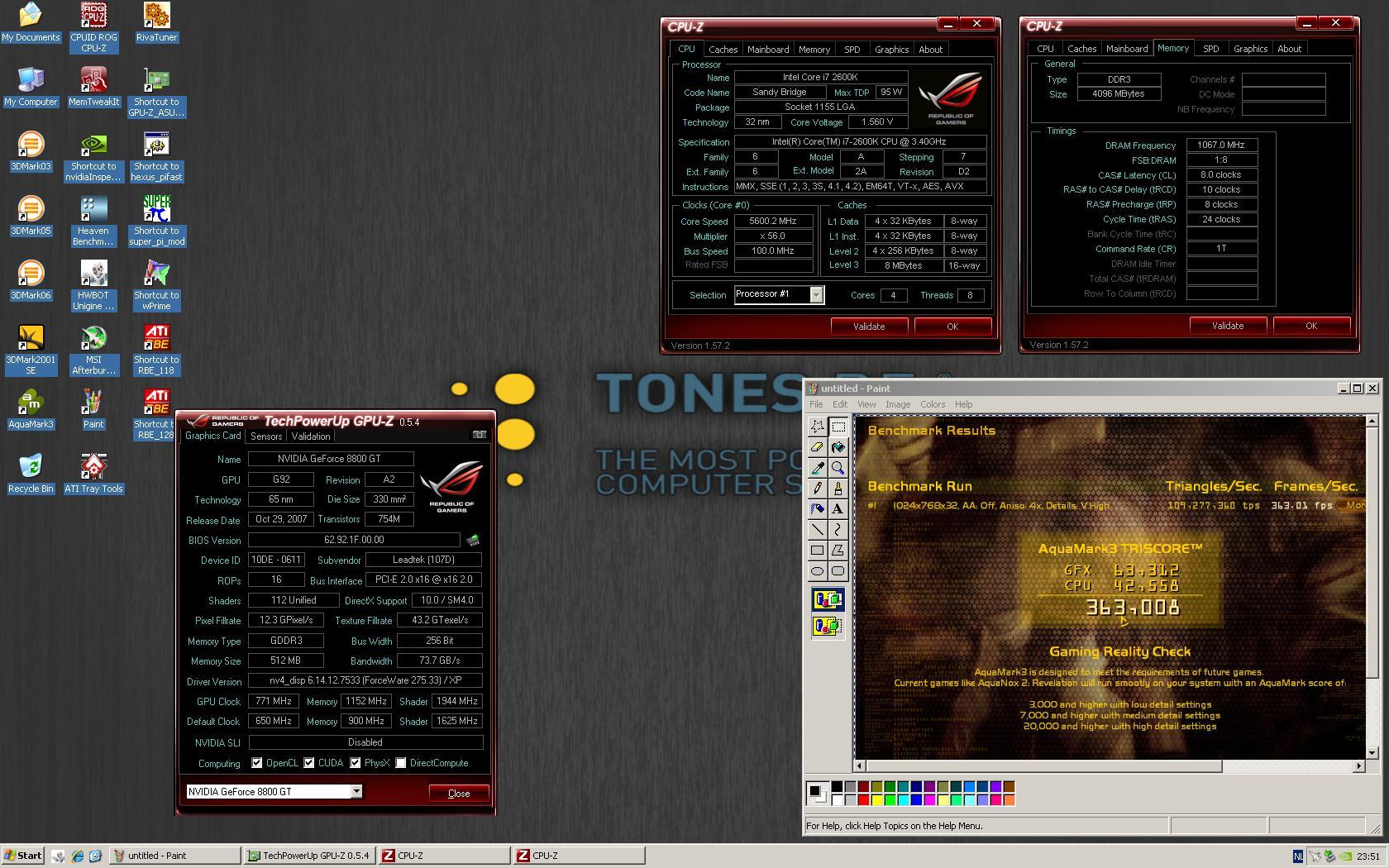
Task: Click Paint's horizontal scrollbar thumb
Action: (x=1044, y=766)
